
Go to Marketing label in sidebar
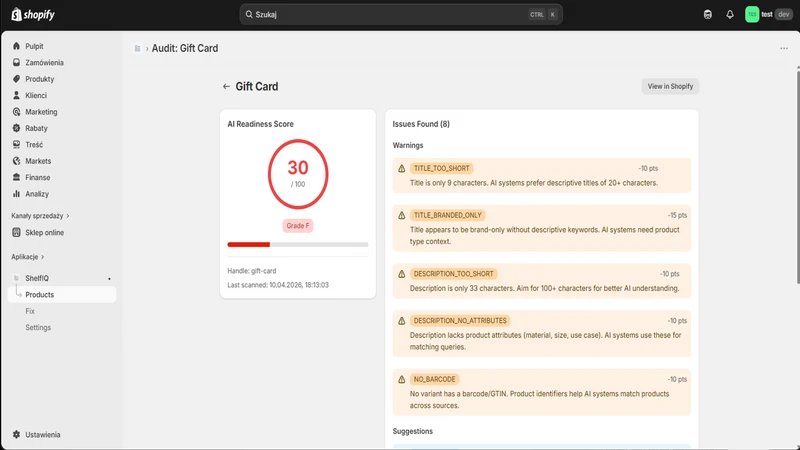[x=41, y=112]
